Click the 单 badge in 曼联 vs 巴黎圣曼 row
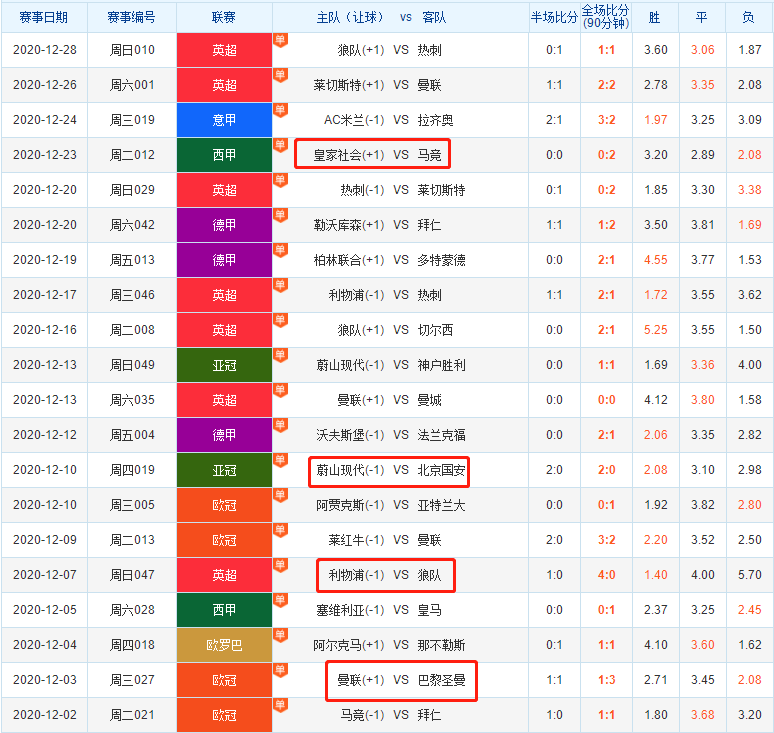Viewport: 774px width, 733px height. (x=279, y=670)
